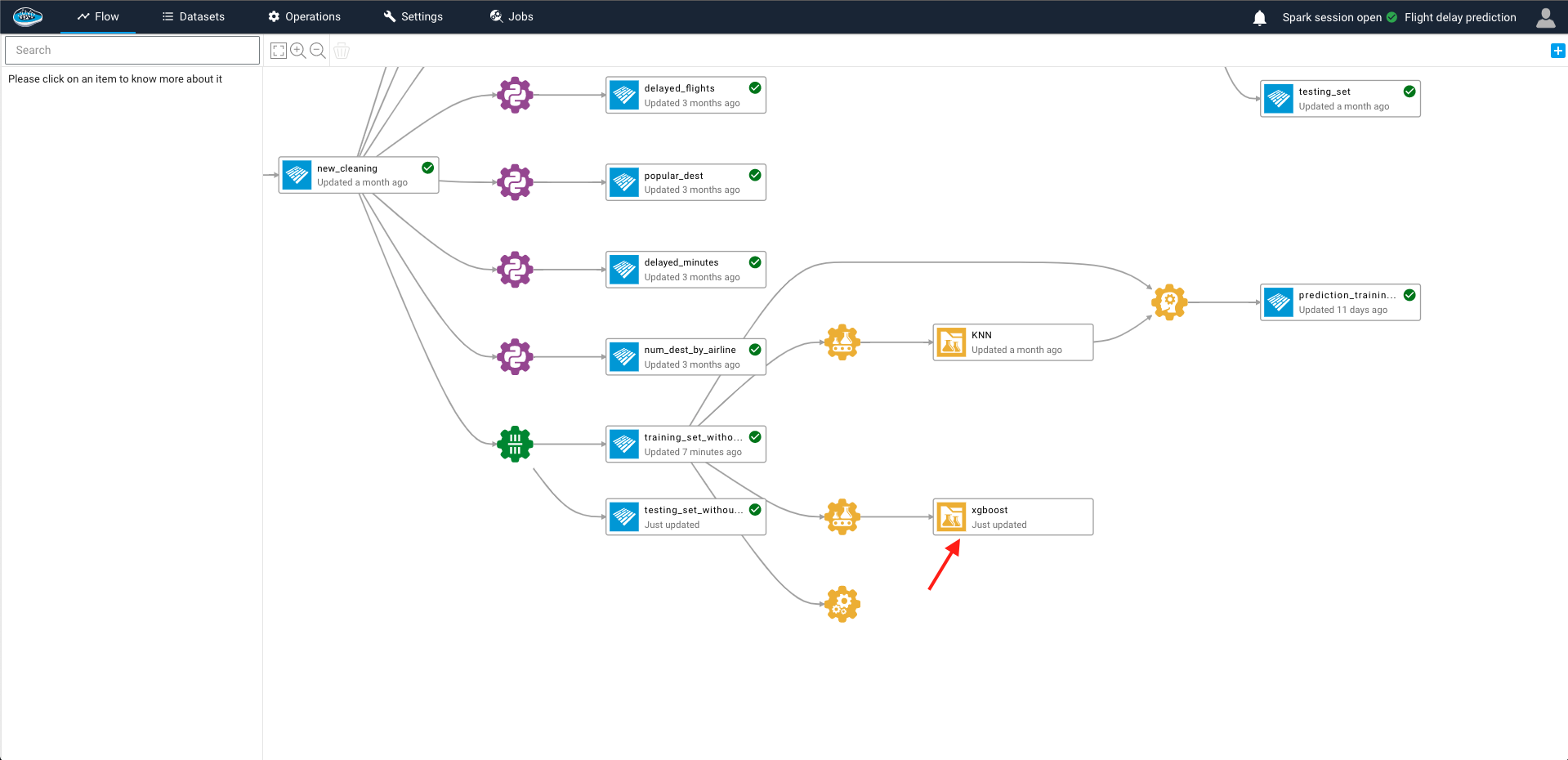Select prediction recipe before prediction_training dataset
1568x760 pixels.
tap(1168, 302)
